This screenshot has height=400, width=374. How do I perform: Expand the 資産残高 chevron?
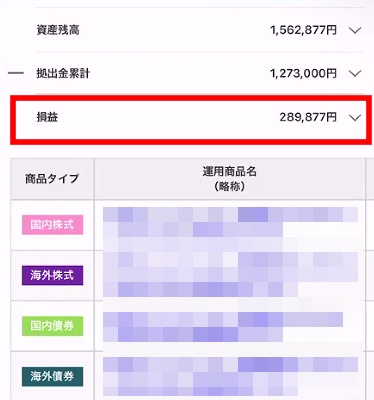pos(355,31)
